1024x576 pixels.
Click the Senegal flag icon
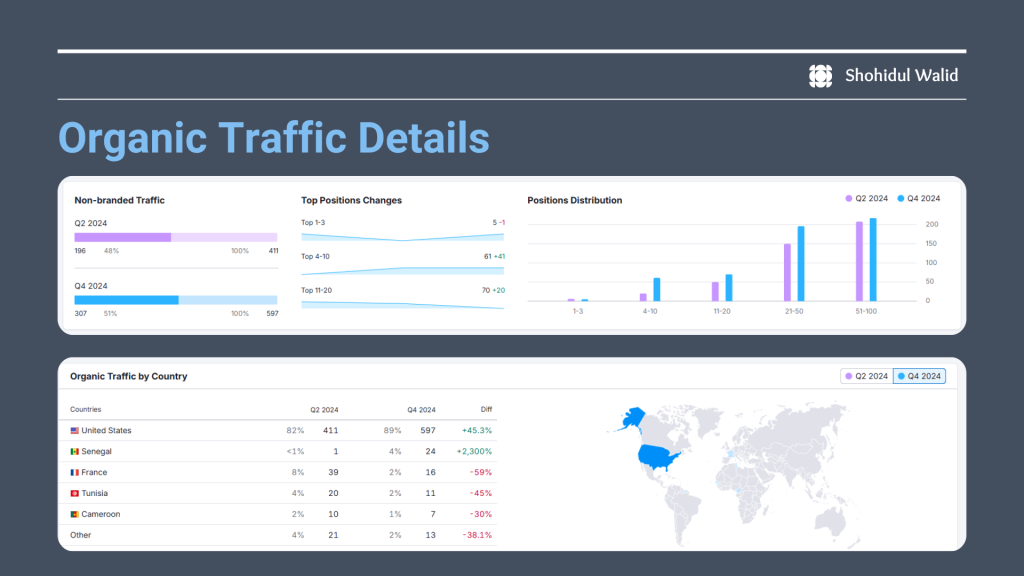pos(74,451)
